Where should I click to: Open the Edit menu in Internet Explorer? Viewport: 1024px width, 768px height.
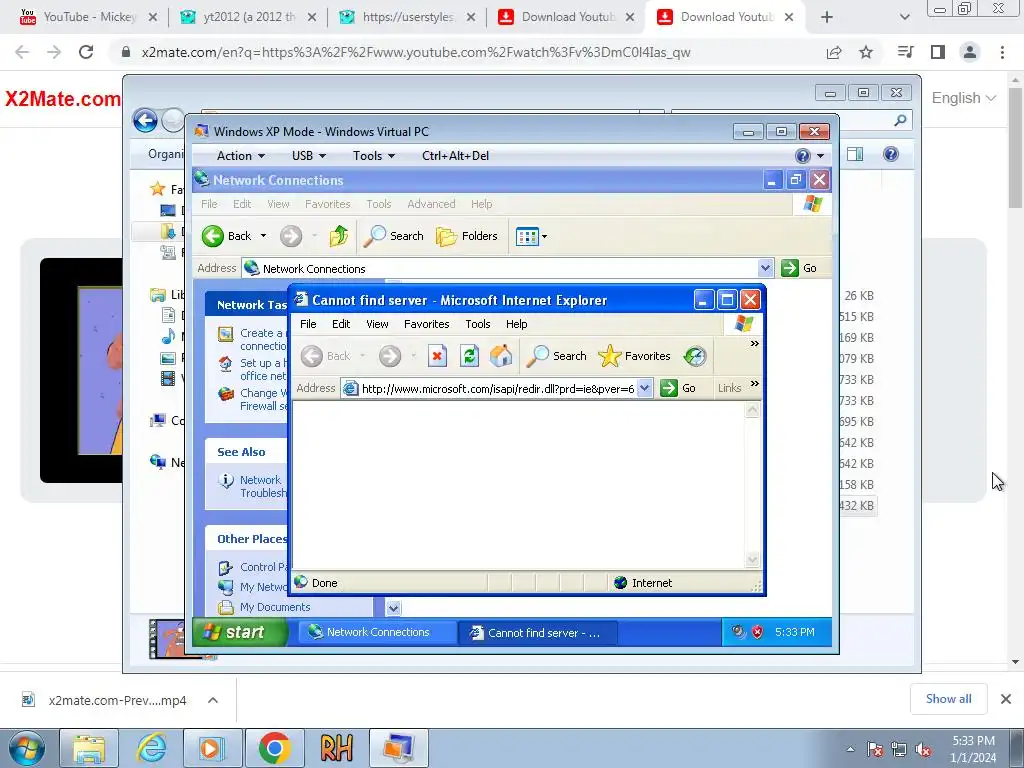(341, 324)
